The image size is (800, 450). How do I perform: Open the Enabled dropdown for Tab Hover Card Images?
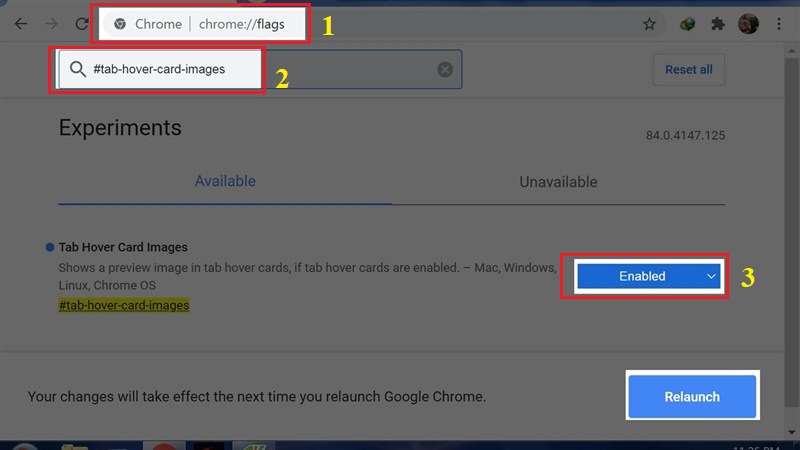click(x=648, y=276)
